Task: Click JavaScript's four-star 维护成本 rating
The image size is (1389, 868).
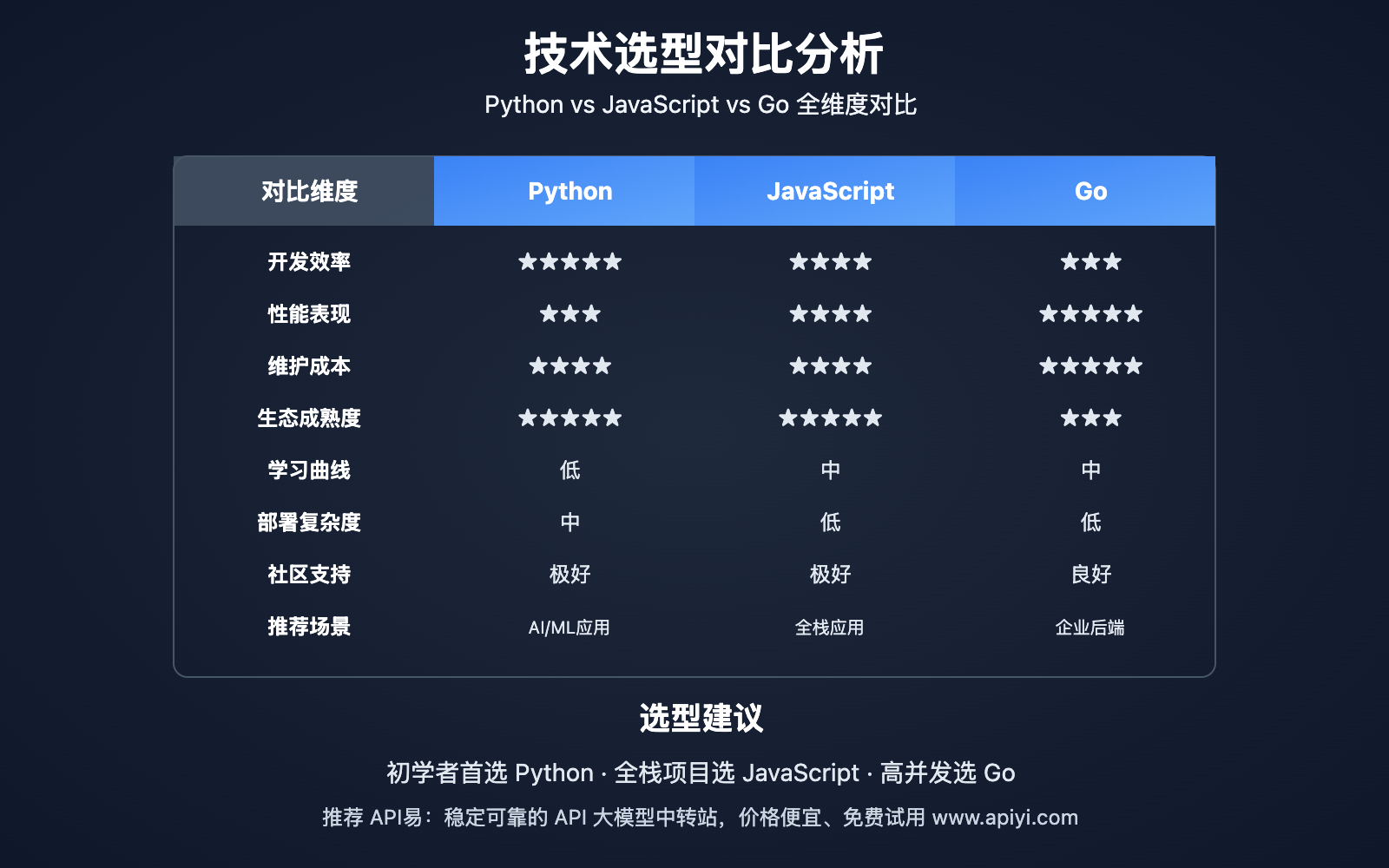Action: tap(831, 365)
